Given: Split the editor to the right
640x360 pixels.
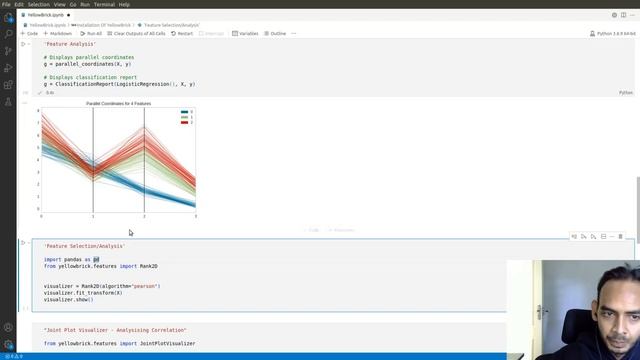Looking at the screenshot, I should click(623, 15).
